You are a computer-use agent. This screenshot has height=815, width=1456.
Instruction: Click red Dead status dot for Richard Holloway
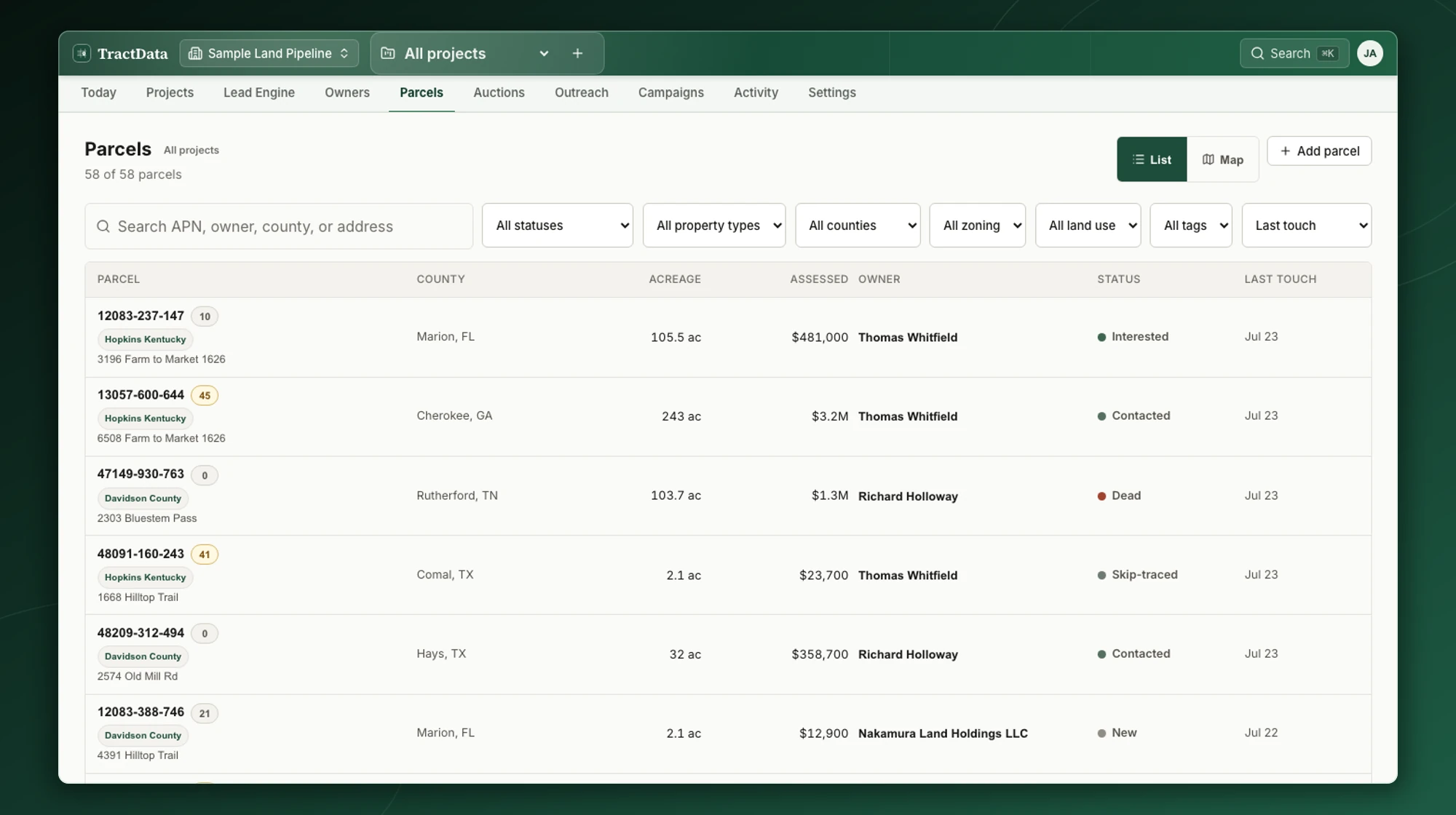[1101, 496]
